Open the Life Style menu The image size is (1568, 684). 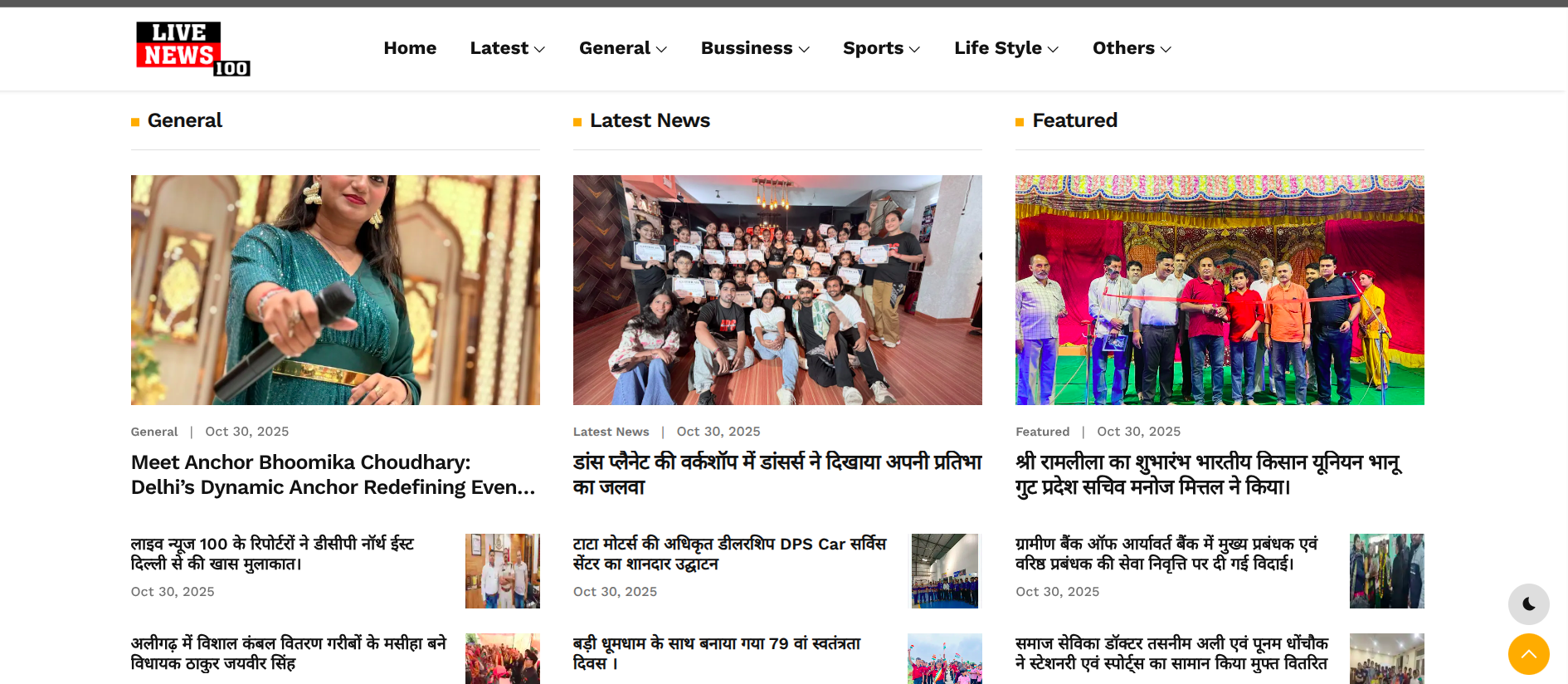click(1006, 48)
